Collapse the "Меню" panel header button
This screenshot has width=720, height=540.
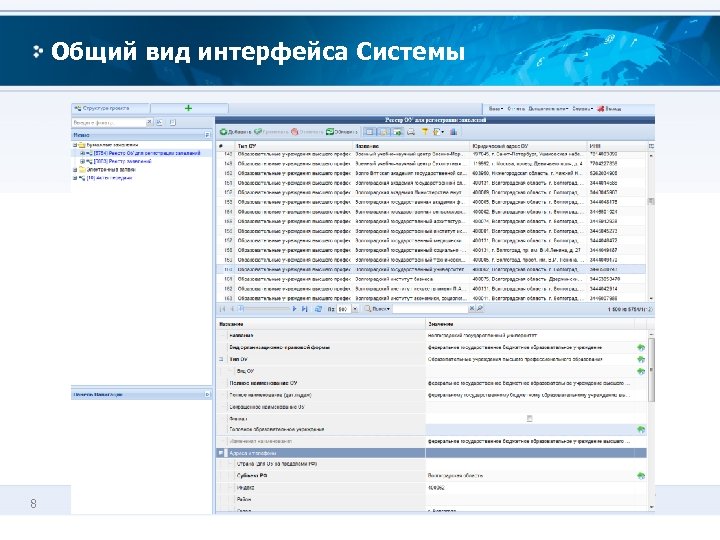207,135
